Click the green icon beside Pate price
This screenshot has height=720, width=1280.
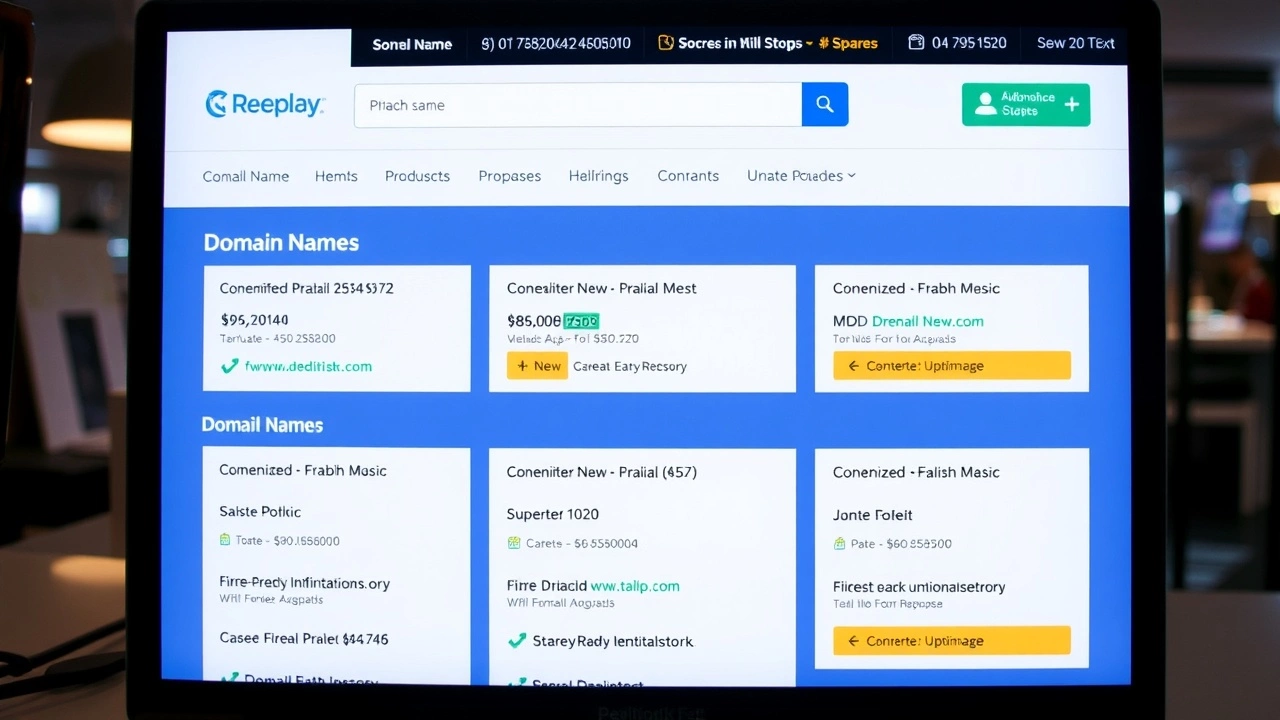(840, 544)
